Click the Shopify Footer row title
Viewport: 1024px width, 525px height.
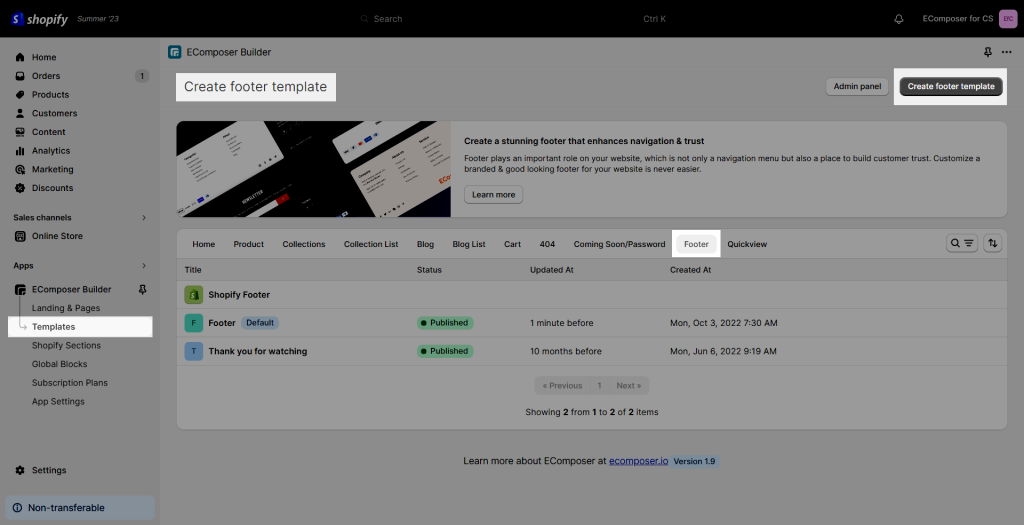pos(239,295)
